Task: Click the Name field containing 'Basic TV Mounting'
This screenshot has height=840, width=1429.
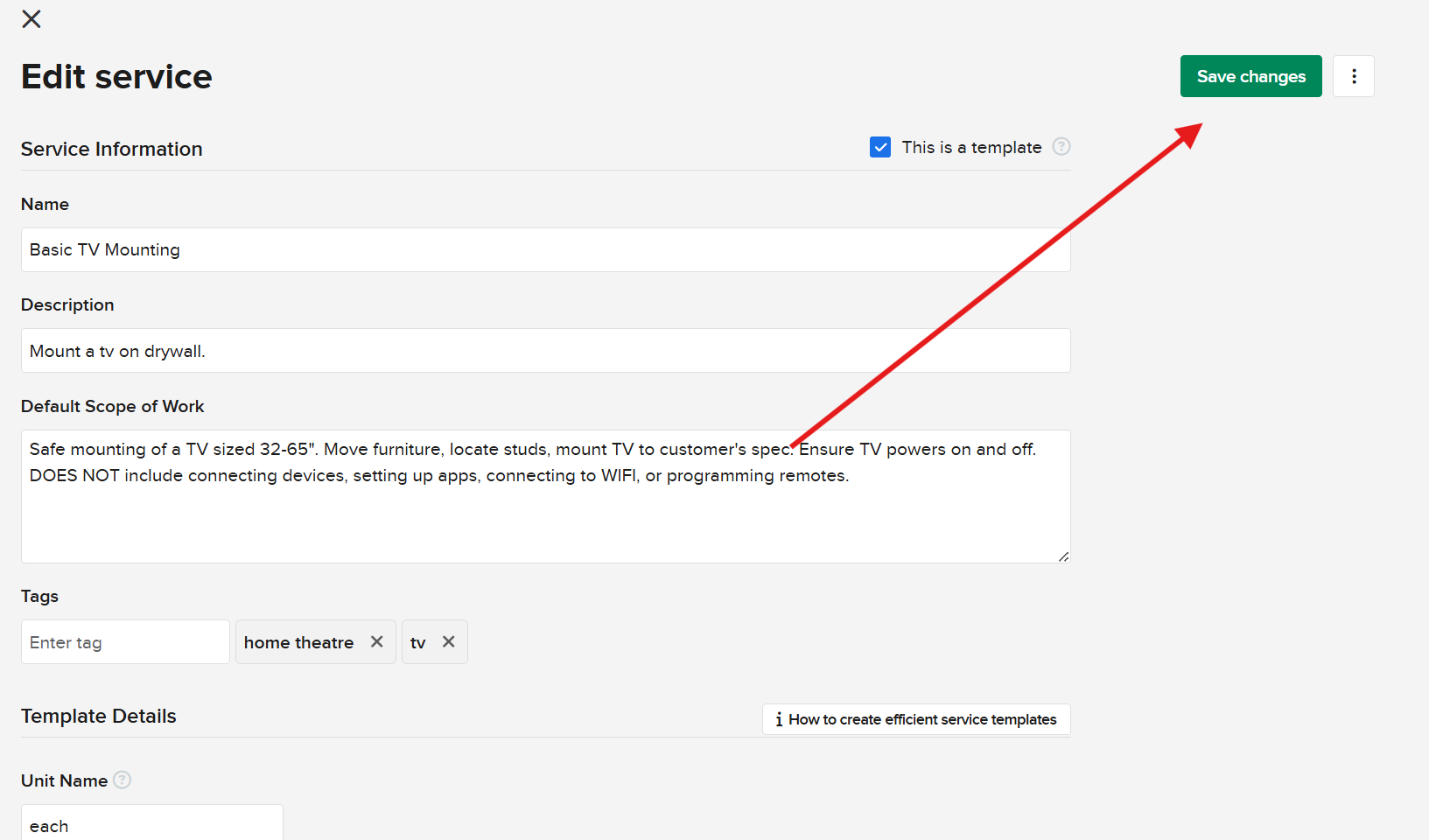Action: [545, 250]
